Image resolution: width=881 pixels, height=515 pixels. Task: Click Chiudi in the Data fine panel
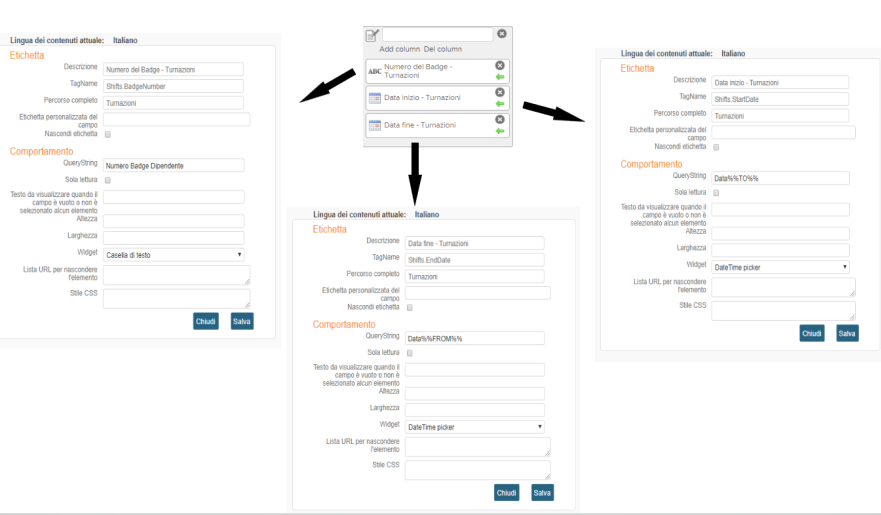[506, 493]
